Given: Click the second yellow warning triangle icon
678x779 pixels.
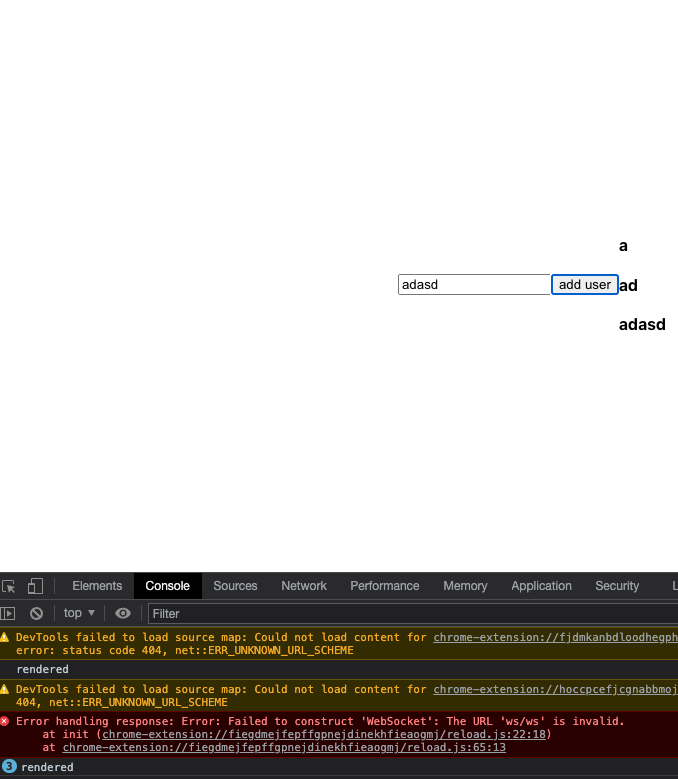Looking at the screenshot, I should coord(4,690).
